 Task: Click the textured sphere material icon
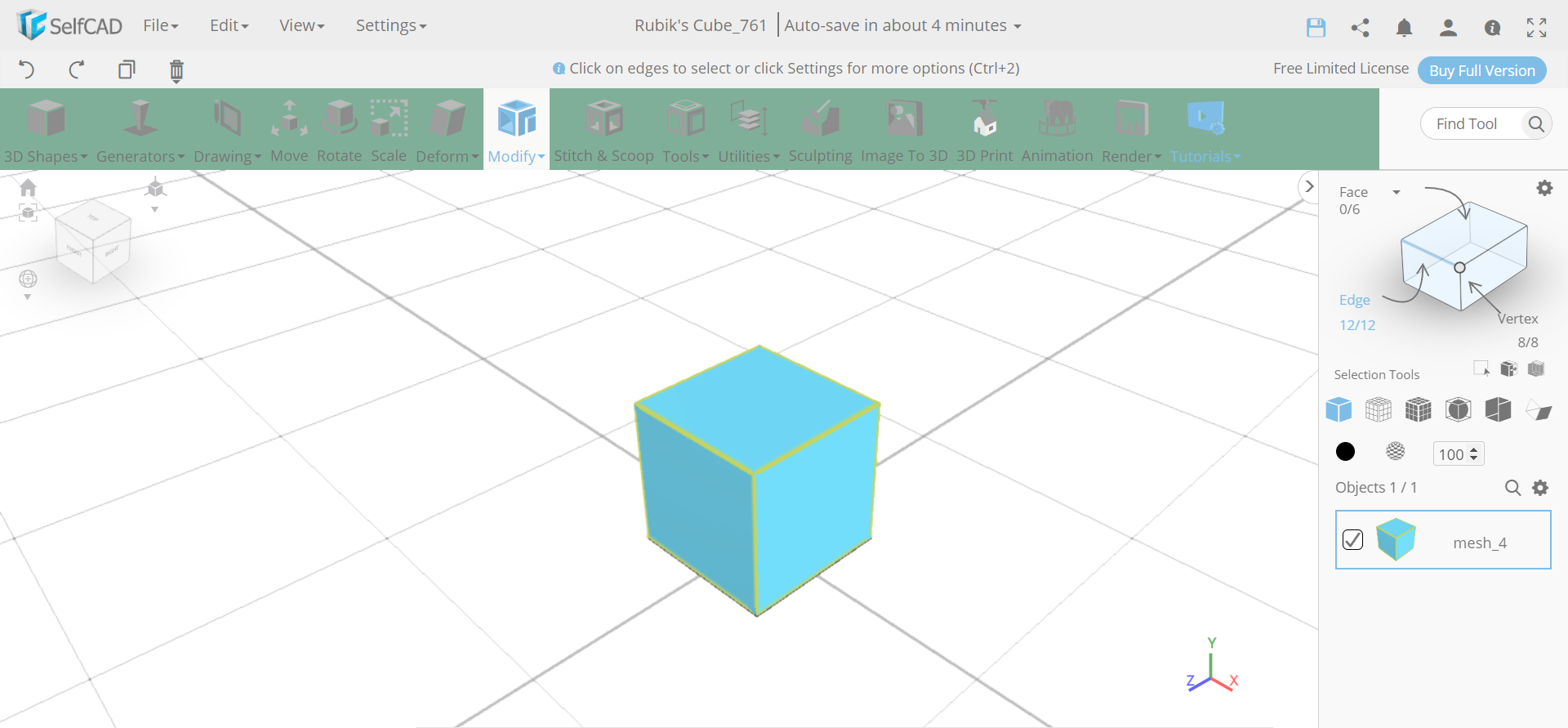[x=1396, y=451]
